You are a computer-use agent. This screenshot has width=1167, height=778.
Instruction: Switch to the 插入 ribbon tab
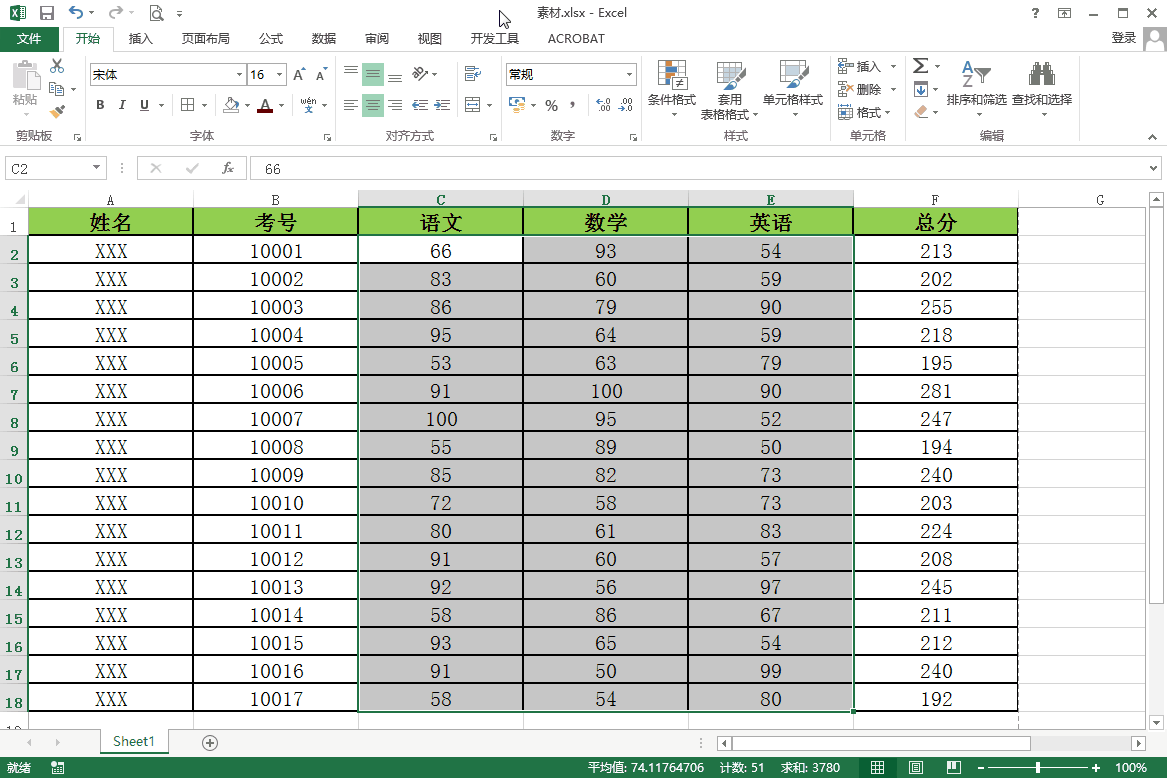pyautogui.click(x=141, y=39)
